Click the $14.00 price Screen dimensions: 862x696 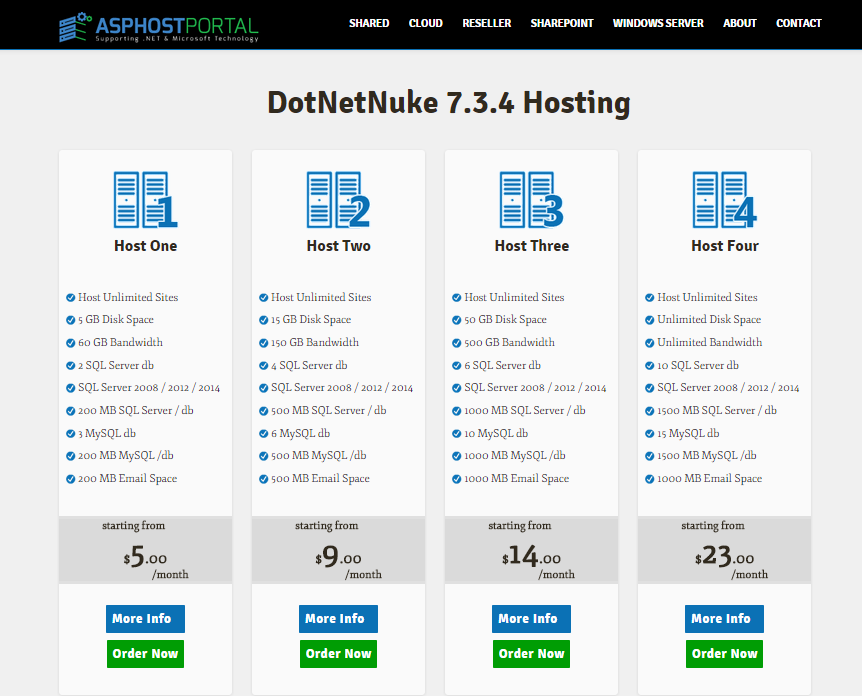pyautogui.click(x=531, y=556)
